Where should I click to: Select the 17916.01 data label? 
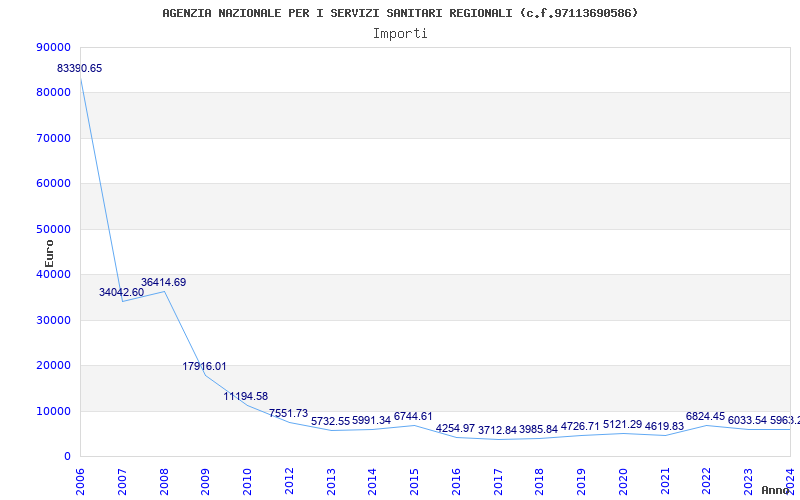coord(205,366)
